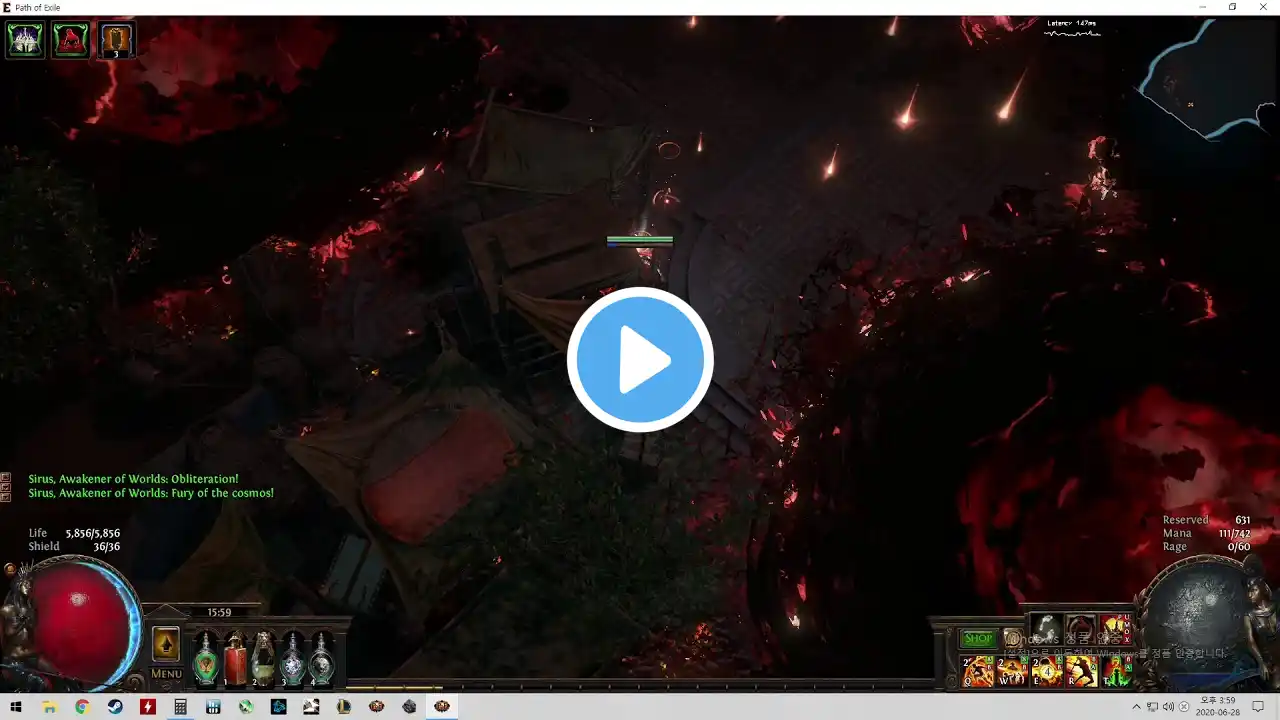The height and width of the screenshot is (720, 1280).
Task: Activate the W skill slot
Action: click(x=1012, y=671)
